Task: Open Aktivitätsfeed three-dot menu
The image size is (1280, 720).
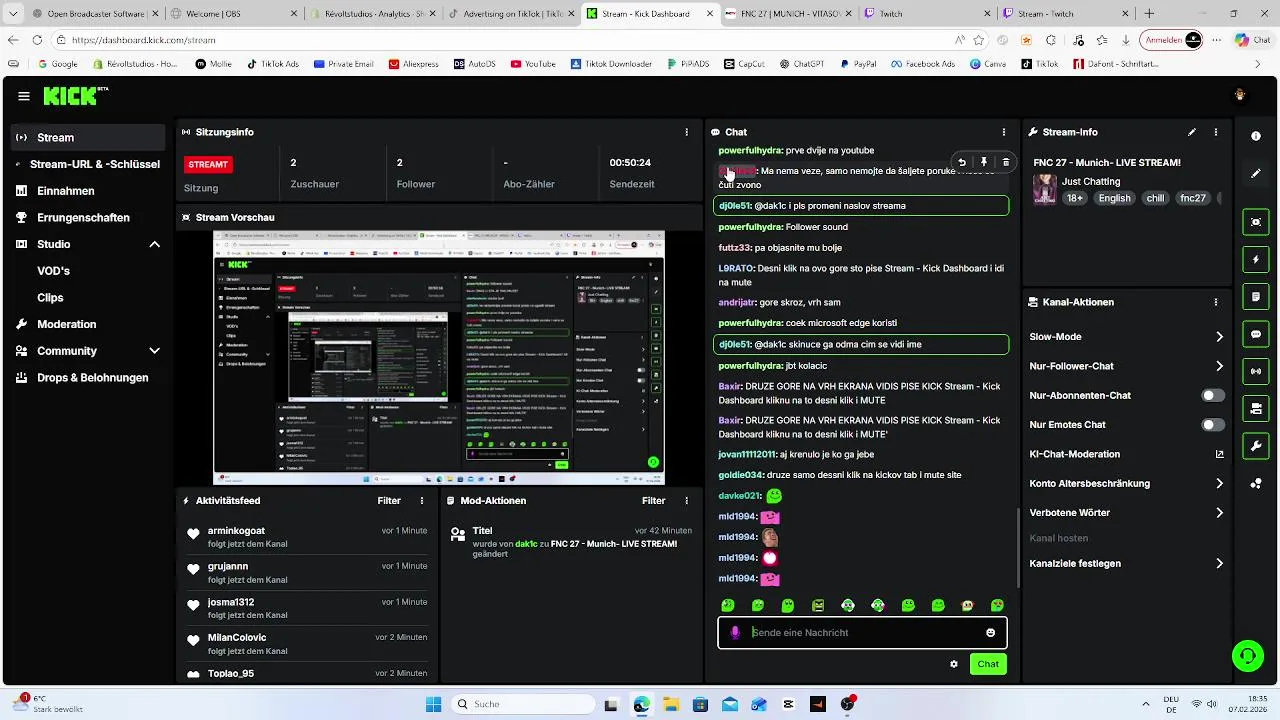Action: [x=421, y=501]
